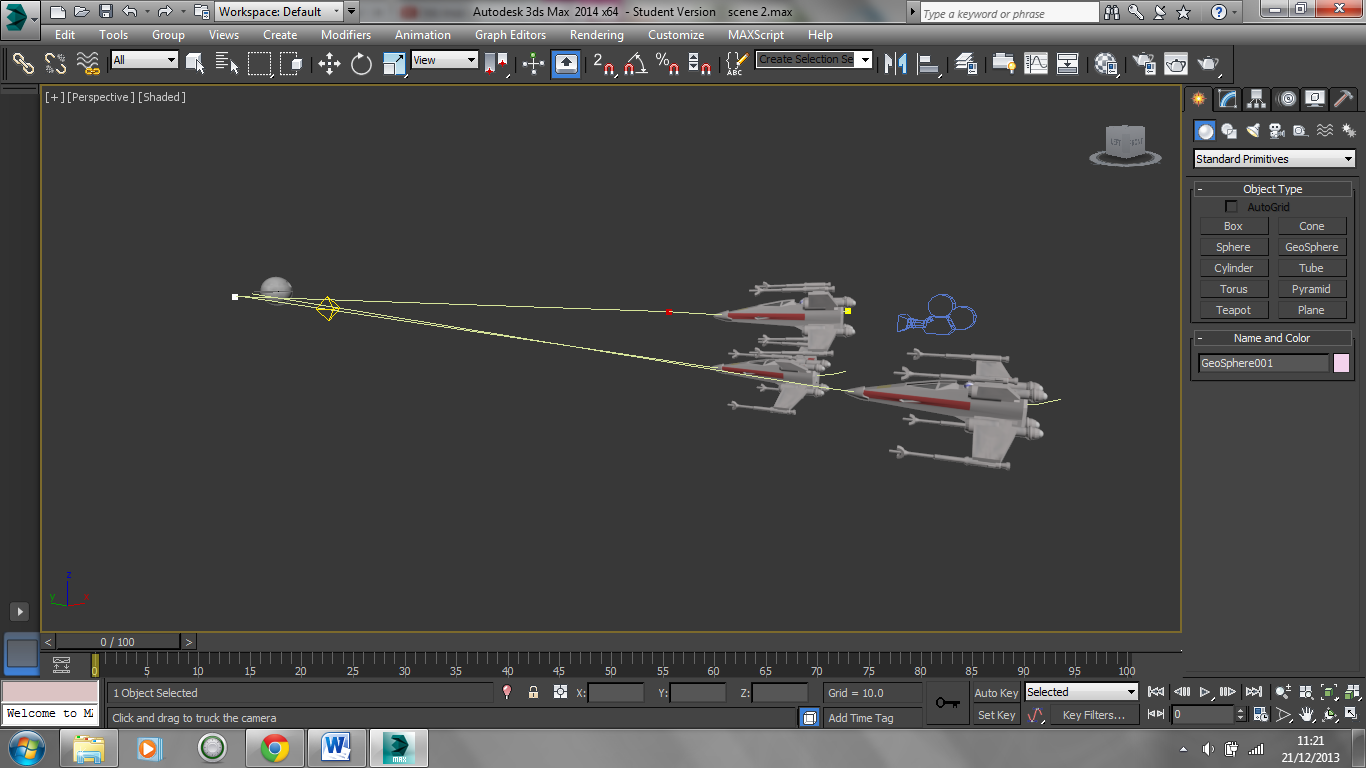
Task: Click Use Pivot Point Center button
Action: 496,63
